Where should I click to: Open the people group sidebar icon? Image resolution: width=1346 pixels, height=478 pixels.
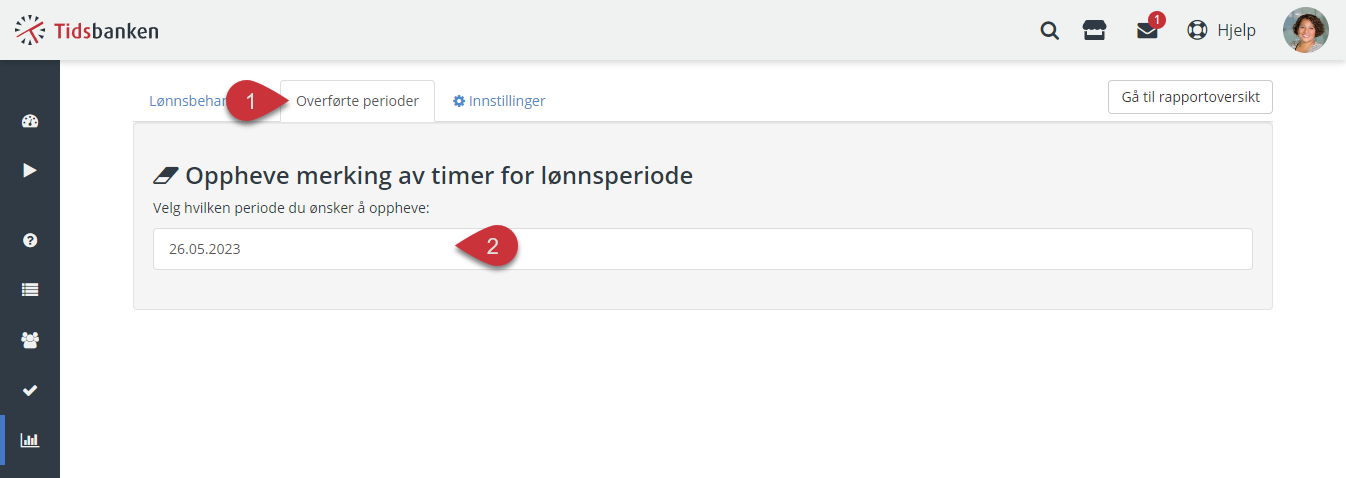pyautogui.click(x=30, y=340)
